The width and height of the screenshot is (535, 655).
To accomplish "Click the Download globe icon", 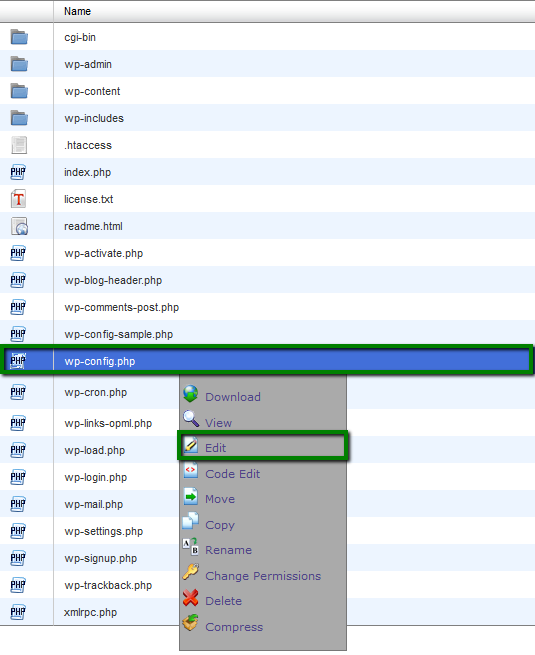I will [x=190, y=394].
